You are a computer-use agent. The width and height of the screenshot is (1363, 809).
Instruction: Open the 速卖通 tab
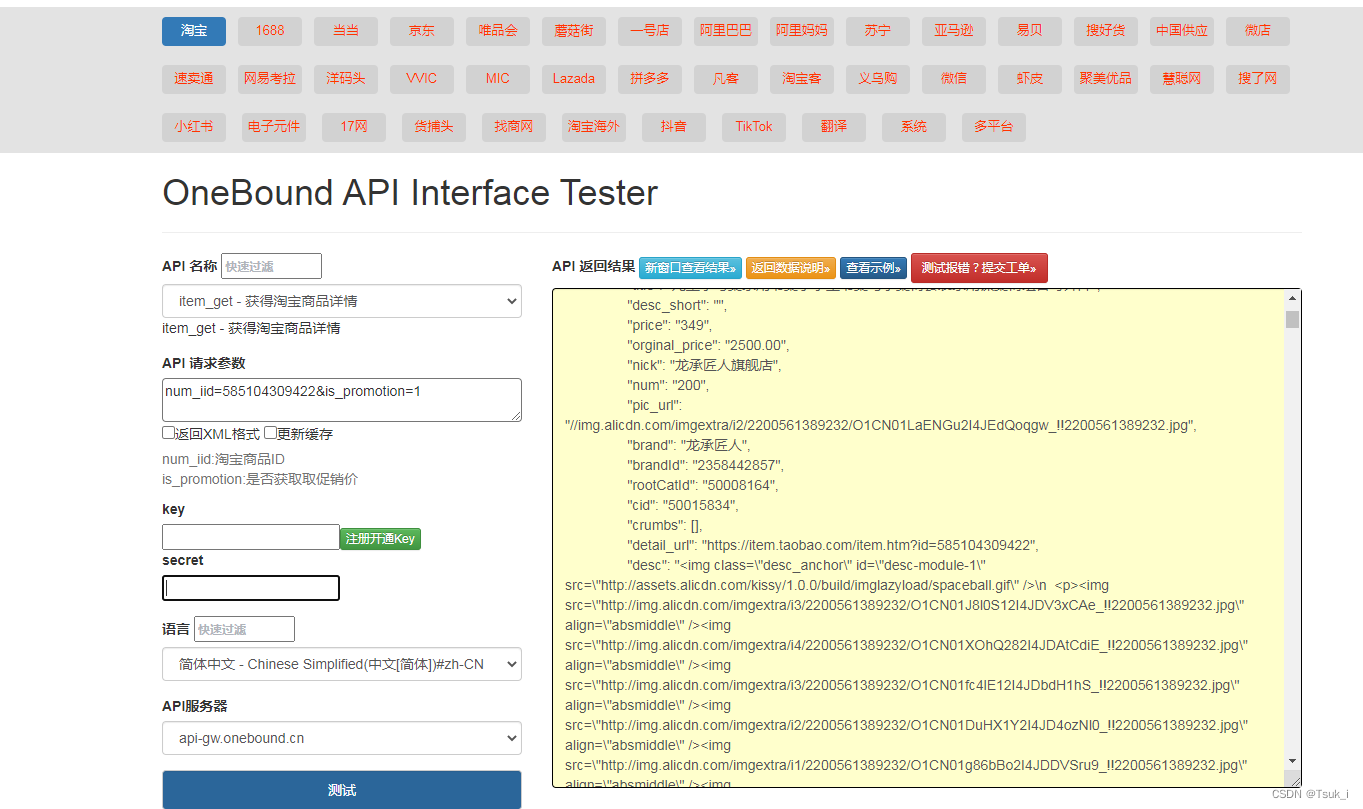coord(194,79)
